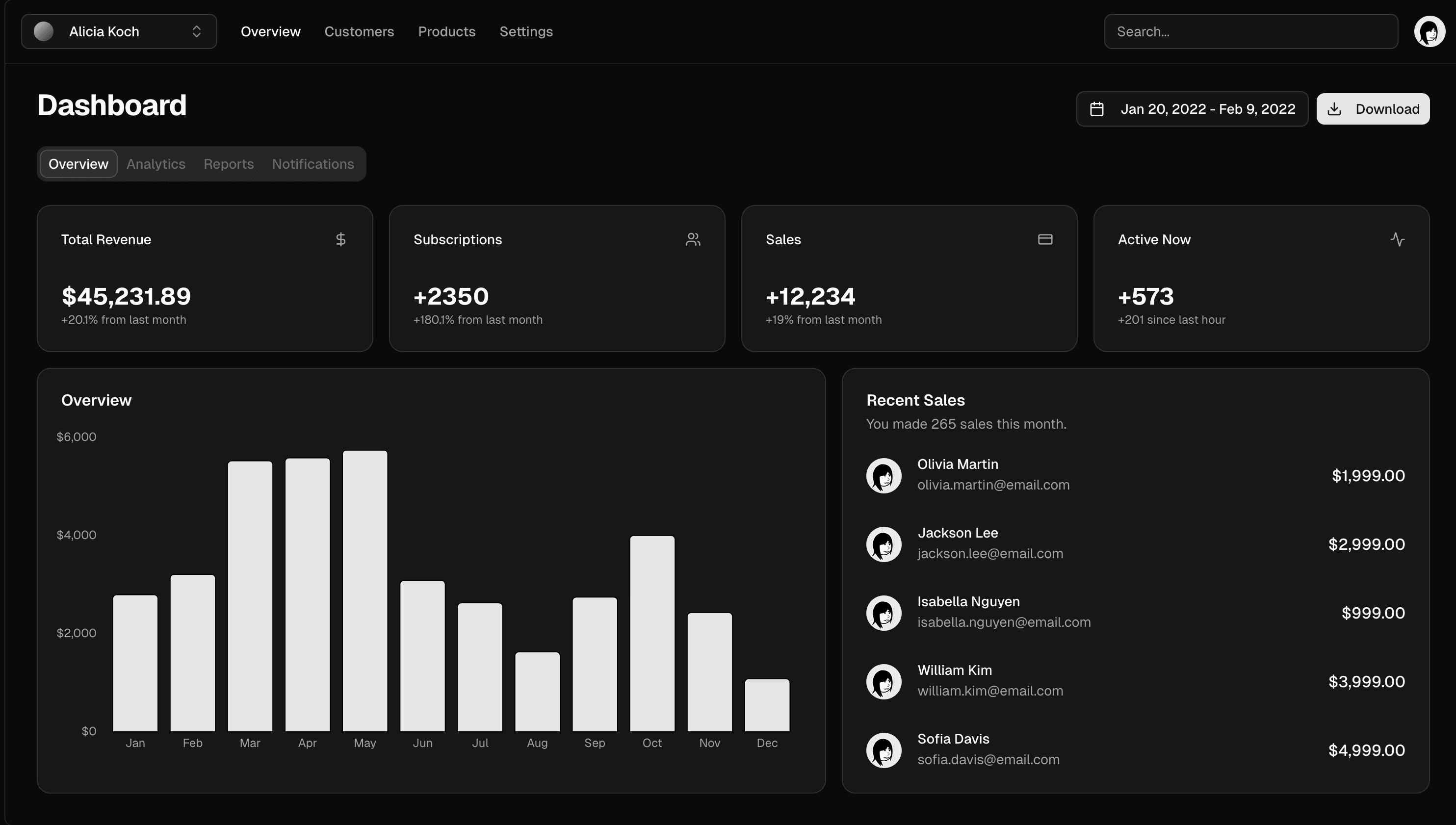Open the Jan 20 - Feb 9 date range picker
The image size is (1456, 825).
tap(1192, 108)
